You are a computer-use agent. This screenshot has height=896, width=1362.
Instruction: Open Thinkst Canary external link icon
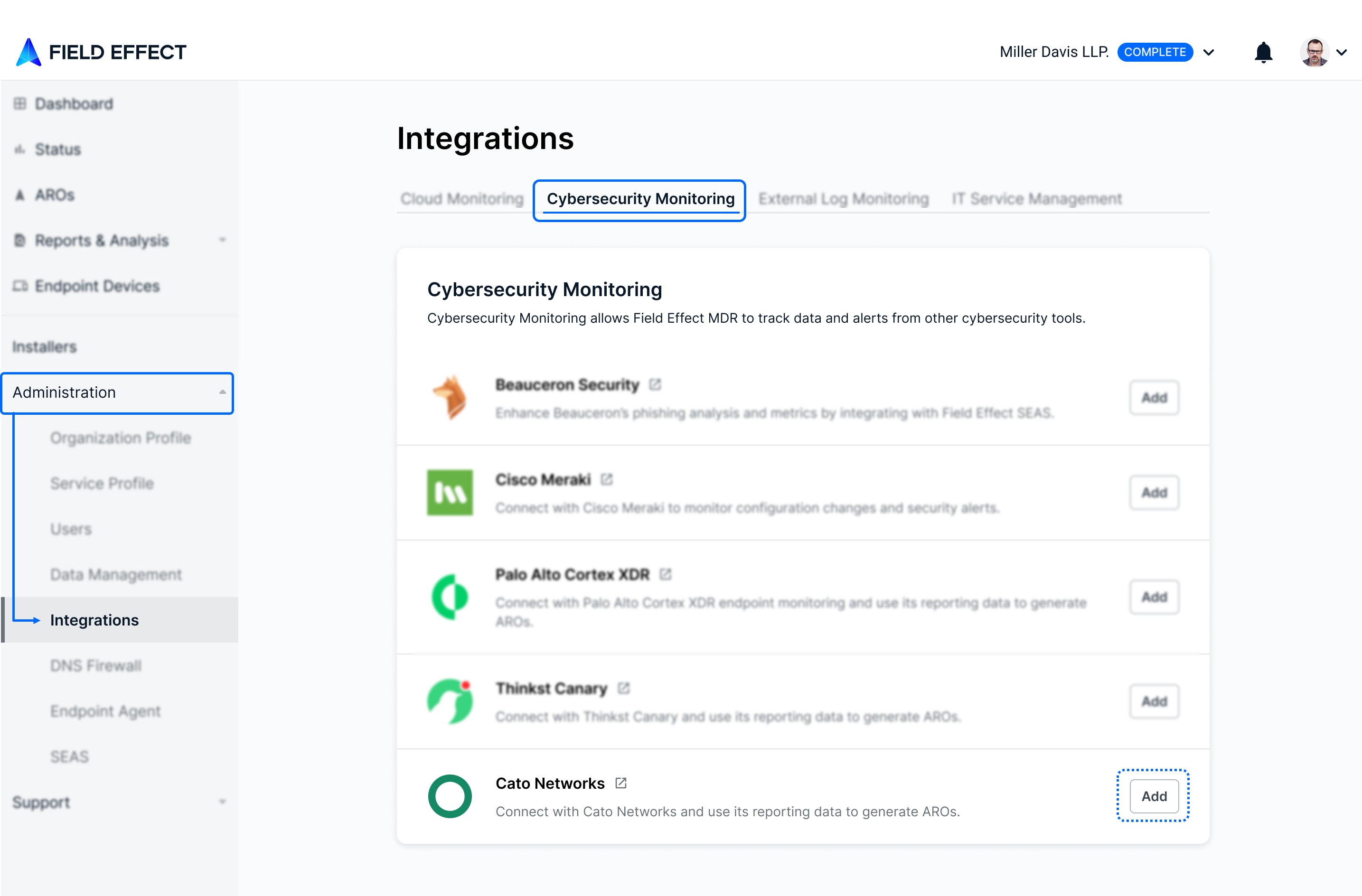click(x=624, y=688)
